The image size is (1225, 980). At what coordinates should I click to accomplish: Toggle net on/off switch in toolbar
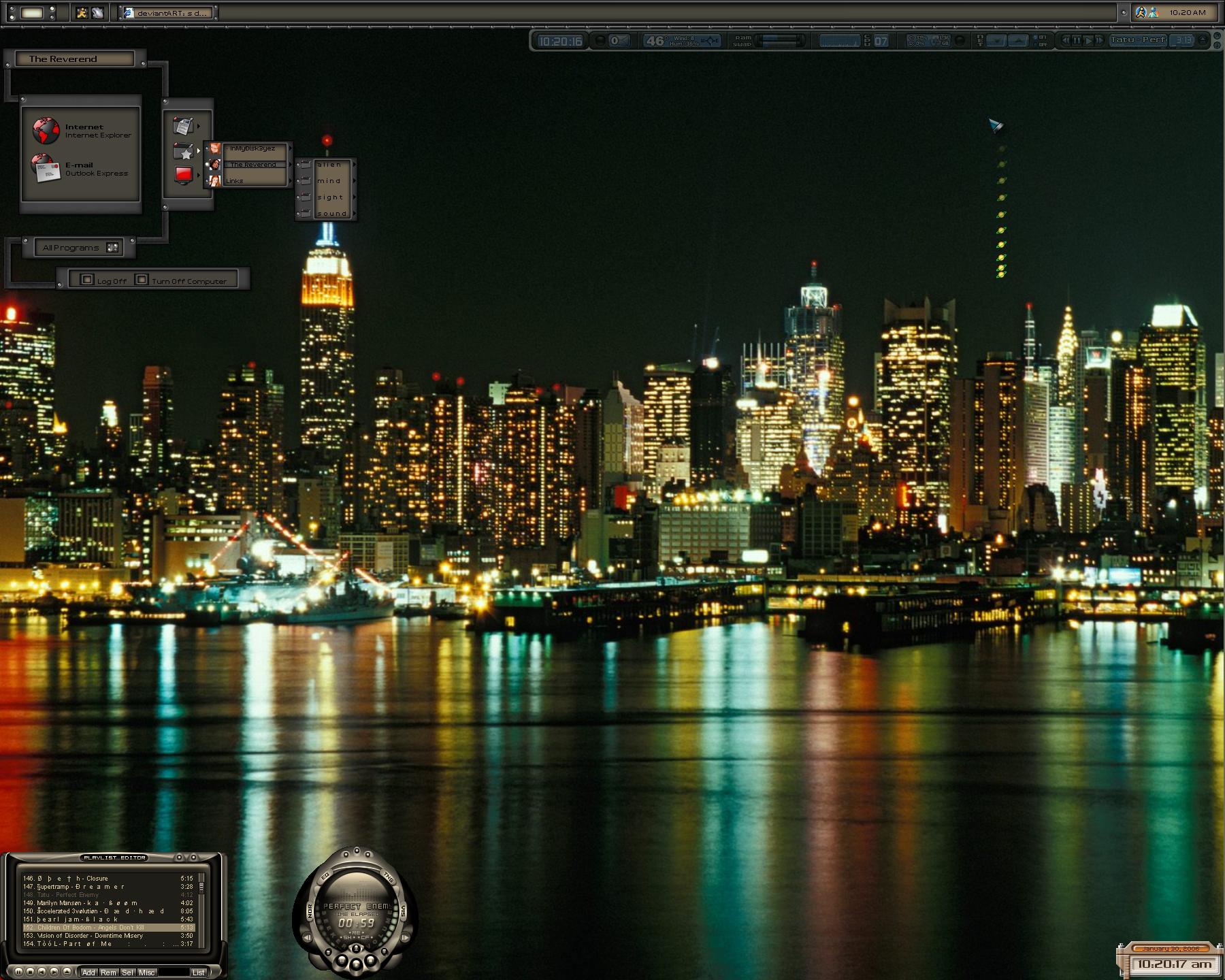click(x=1040, y=41)
